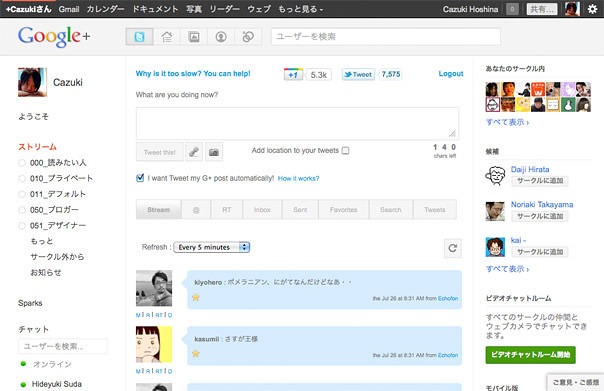Switch to the Sent tab
This screenshot has width=604, height=391.
click(300, 210)
